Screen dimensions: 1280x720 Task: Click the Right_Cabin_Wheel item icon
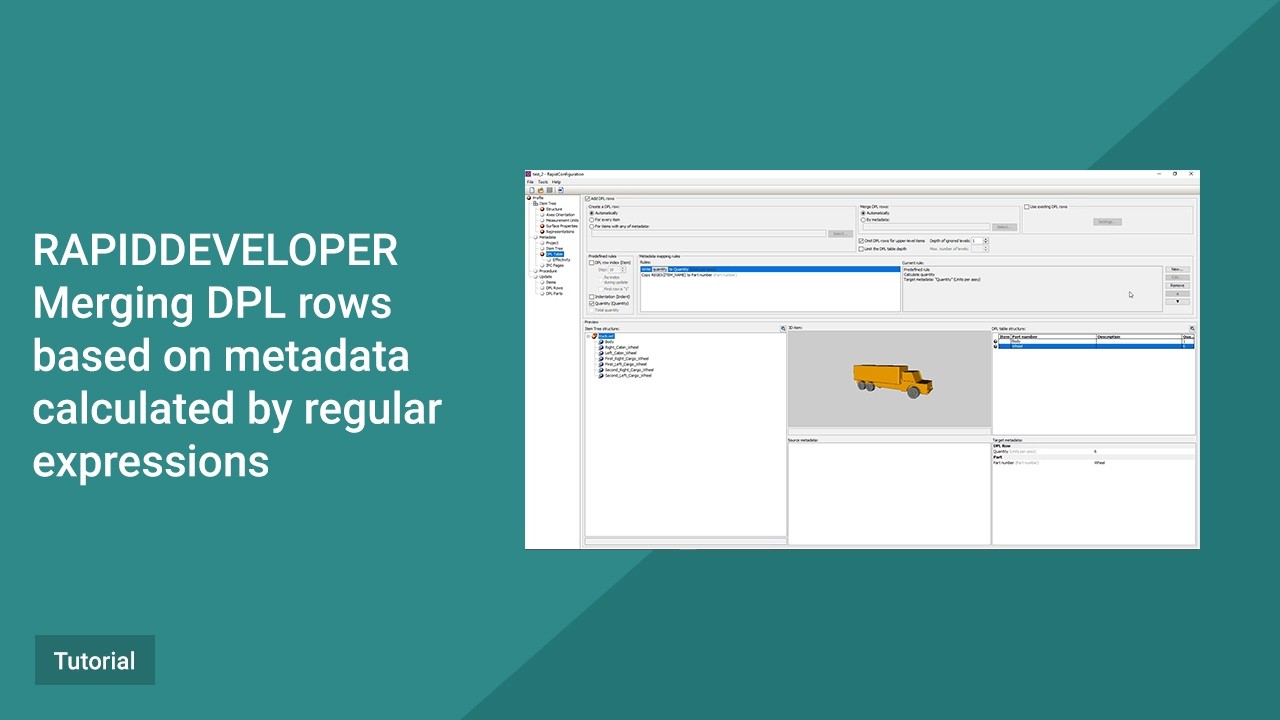coord(601,347)
